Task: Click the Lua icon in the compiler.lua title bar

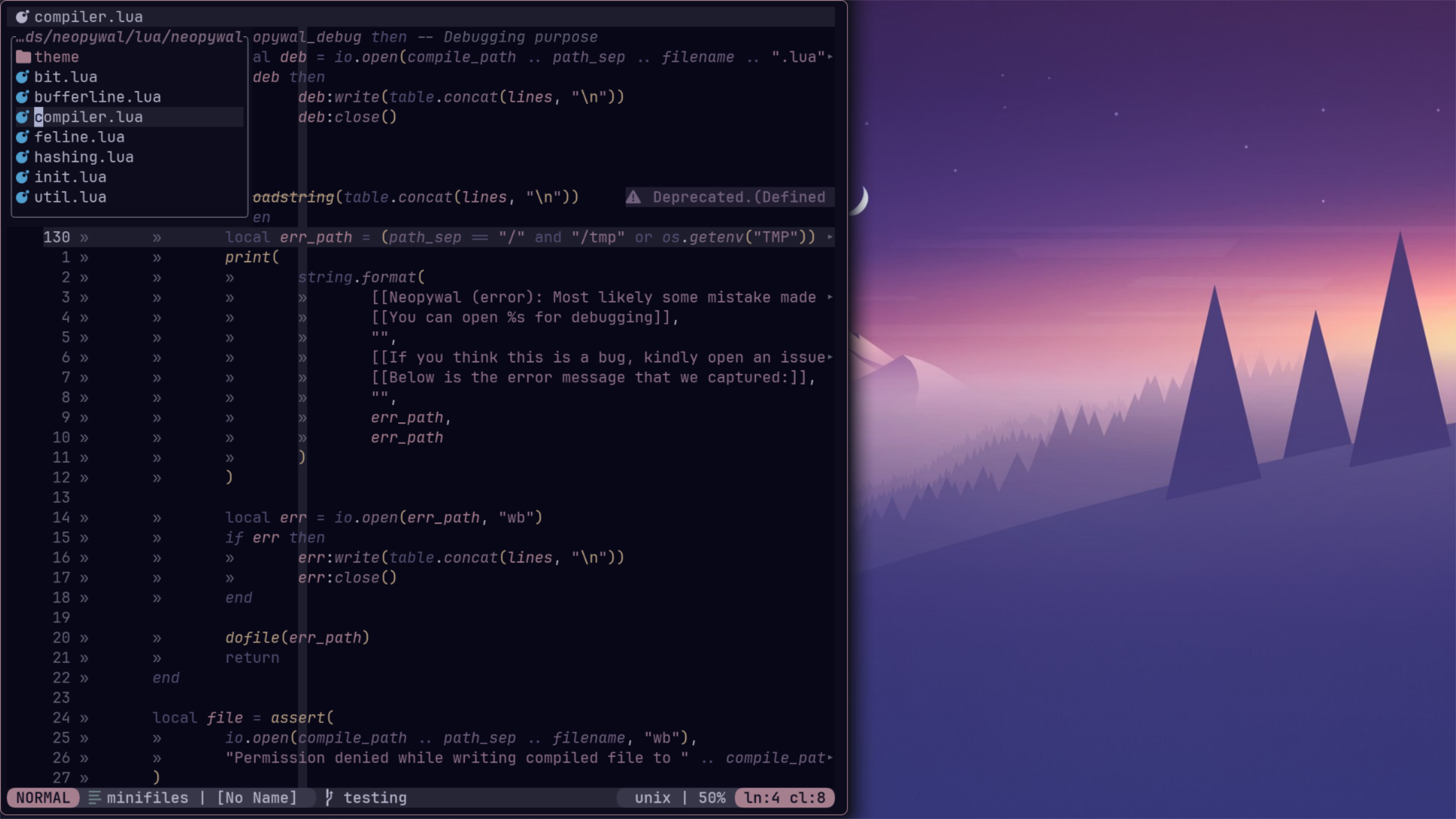Action: (22, 17)
